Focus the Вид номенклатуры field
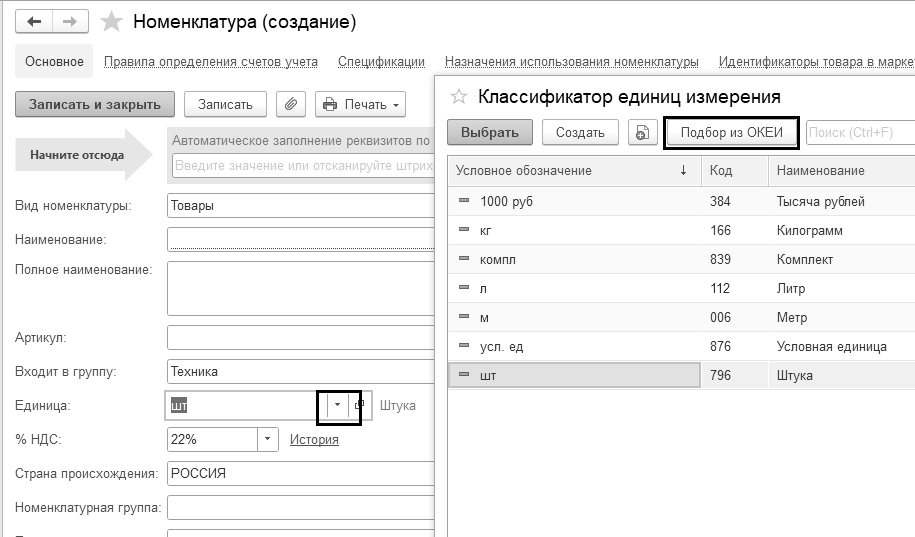Viewport: 915px width, 537px height. coord(301,205)
